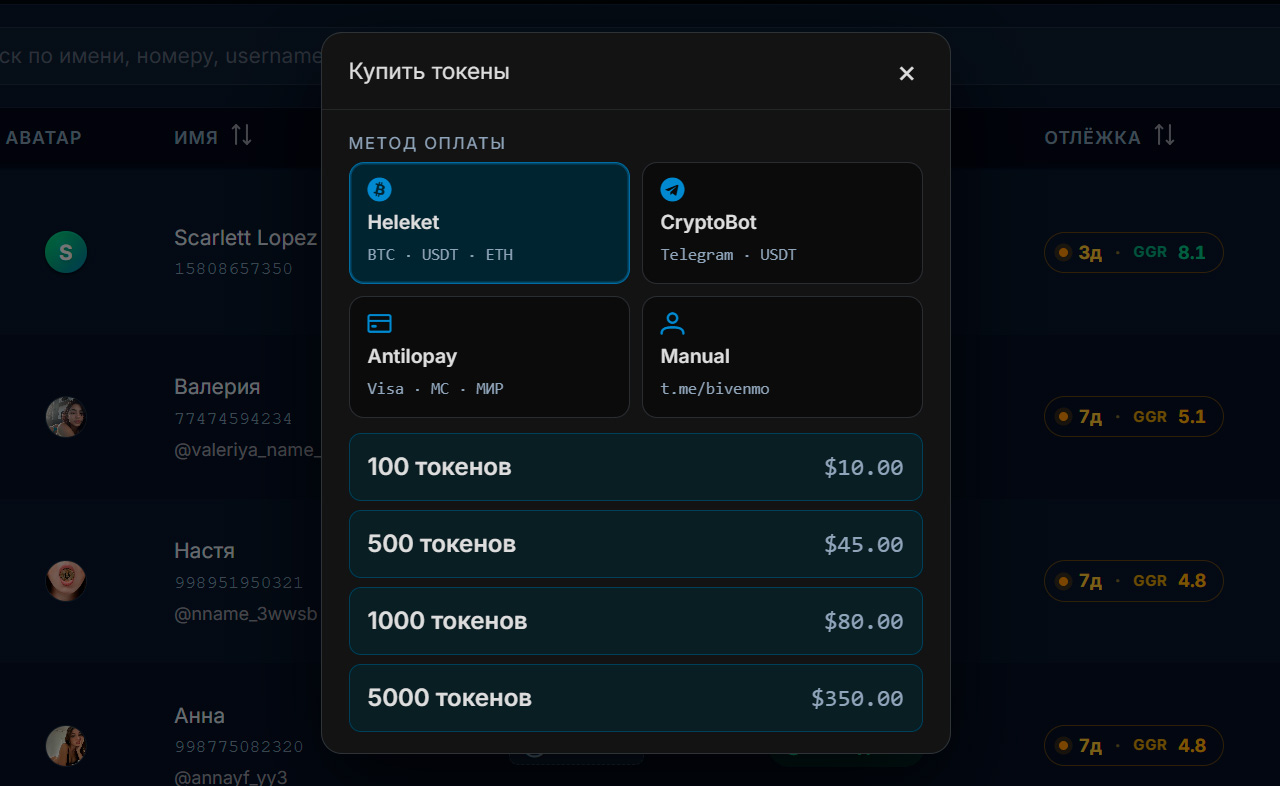The width and height of the screenshot is (1280, 786).
Task: Click the username @annayf_yy3
Action: click(232, 778)
